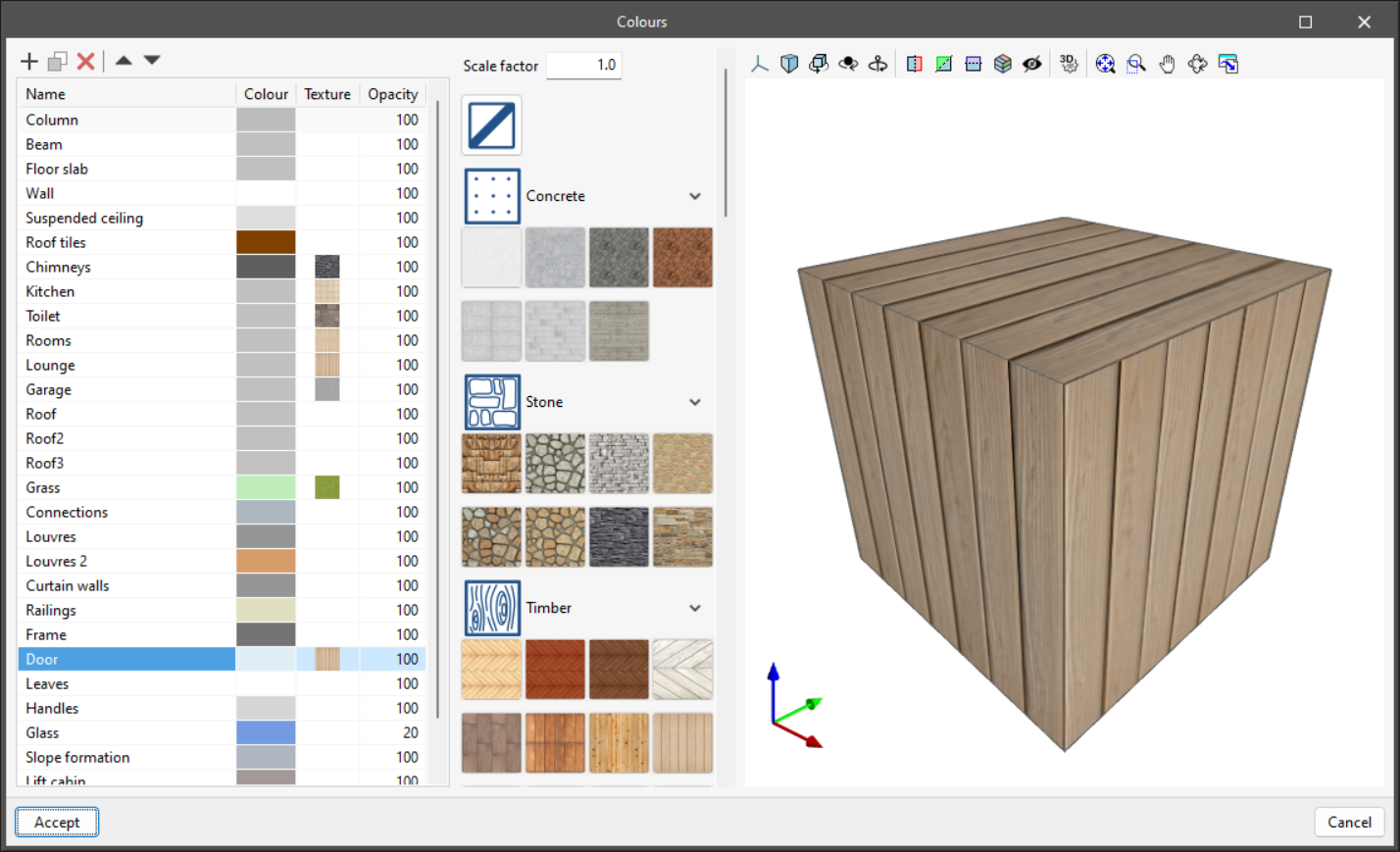Add a new colour with the plus icon
Screen dimensions: 1400x852
[28, 60]
